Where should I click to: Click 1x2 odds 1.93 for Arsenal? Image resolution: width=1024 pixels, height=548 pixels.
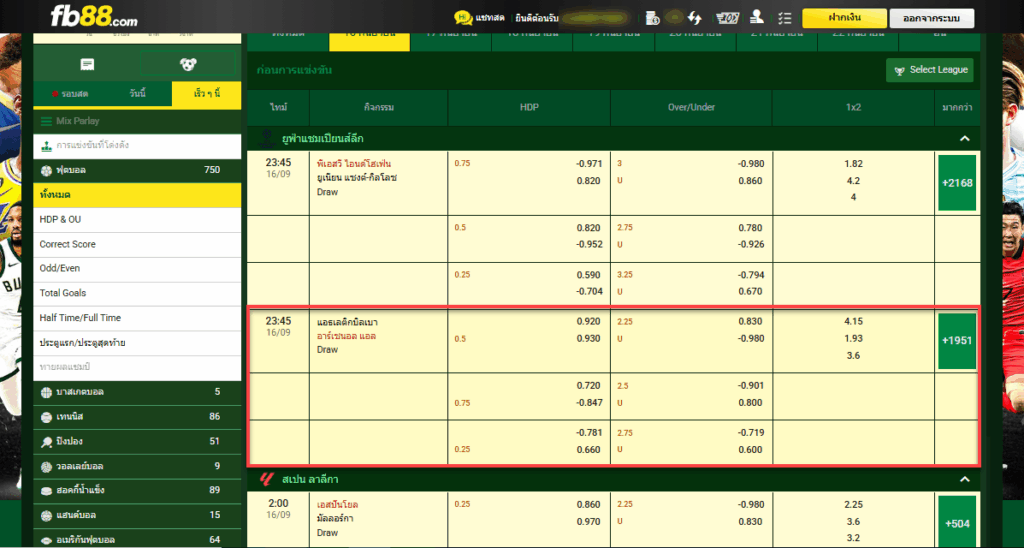point(853,338)
